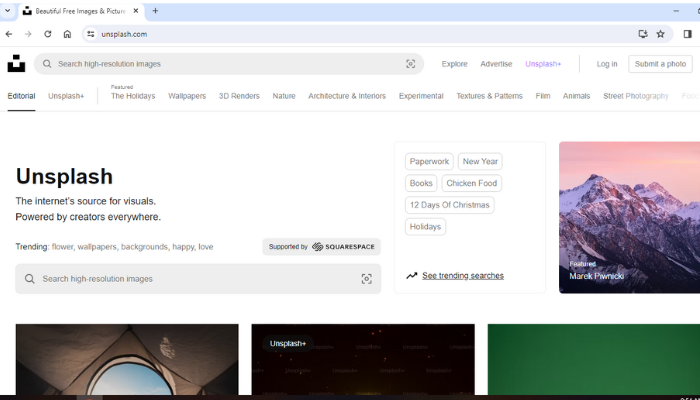Click Explore in the header
Viewport: 700px width, 400px height.
tap(454, 64)
